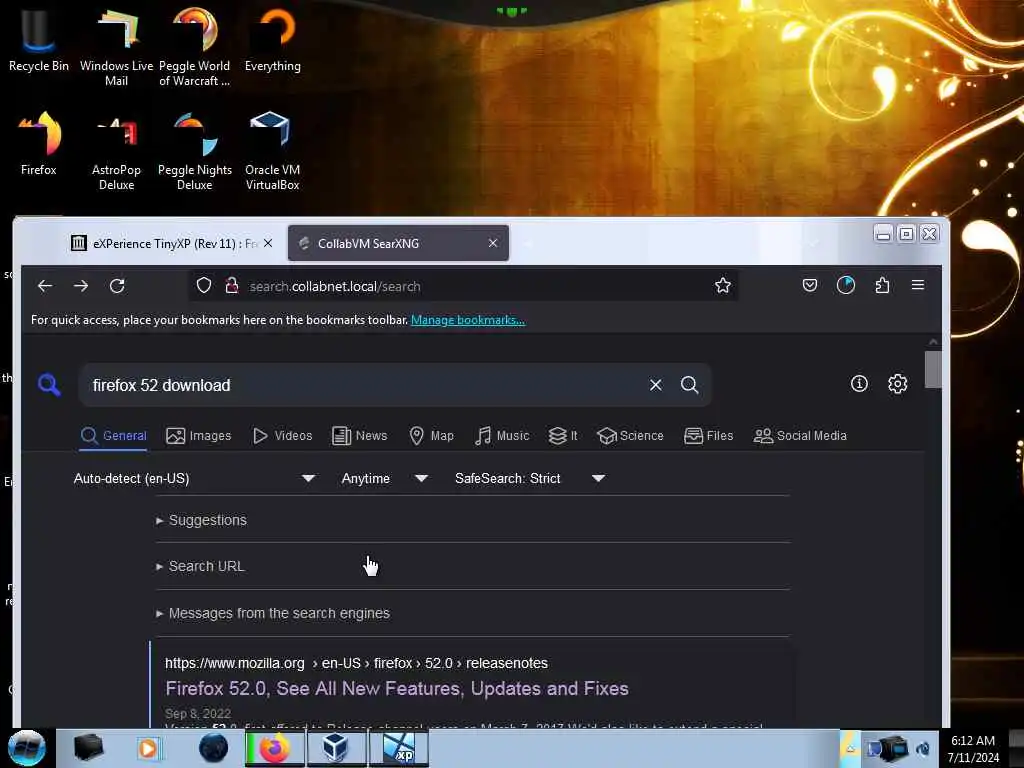
Task: Open the language selector Auto-detect (en-US)
Action: click(x=195, y=479)
